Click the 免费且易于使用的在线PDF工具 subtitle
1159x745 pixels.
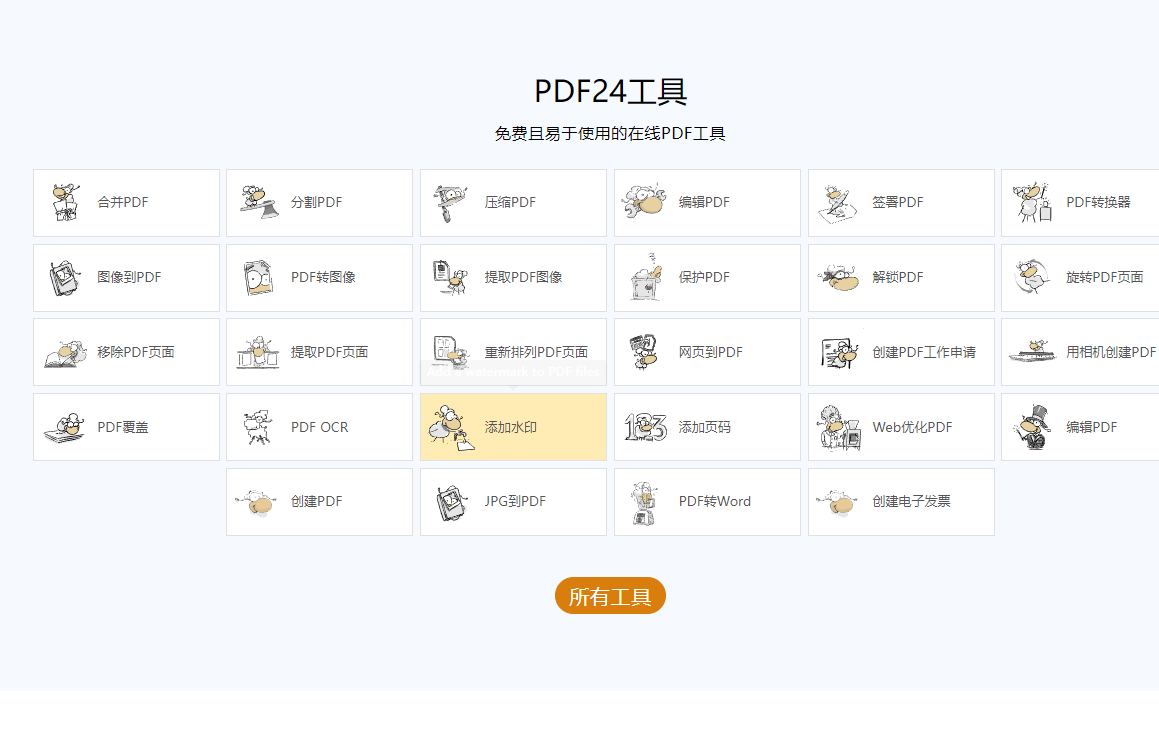point(610,134)
